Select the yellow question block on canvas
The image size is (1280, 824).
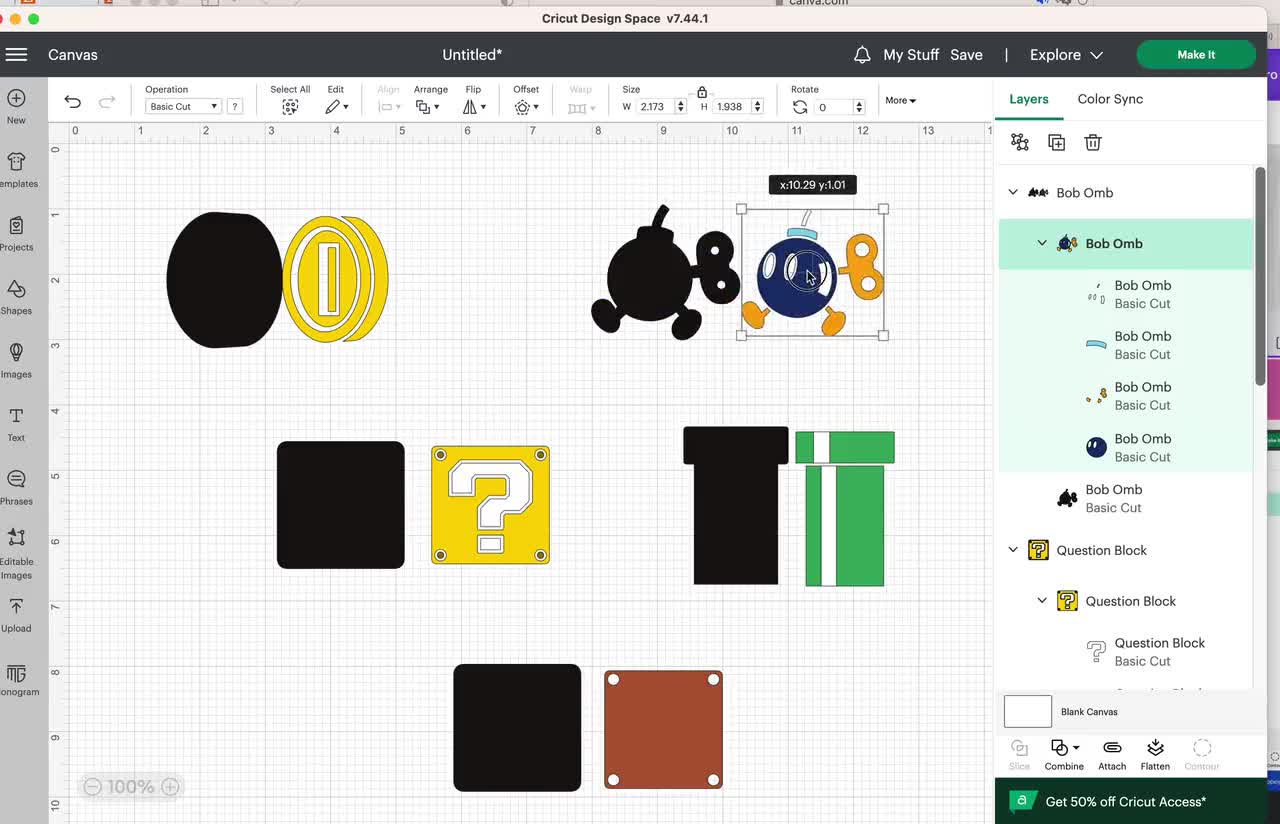point(490,505)
